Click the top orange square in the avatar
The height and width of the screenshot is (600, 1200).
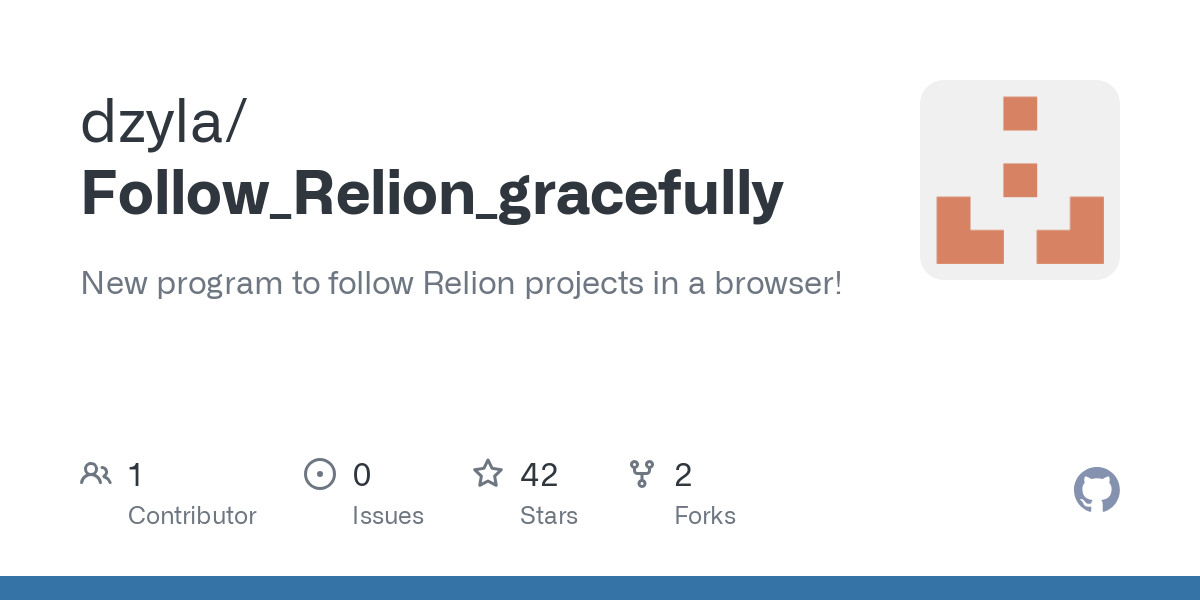[x=1020, y=113]
